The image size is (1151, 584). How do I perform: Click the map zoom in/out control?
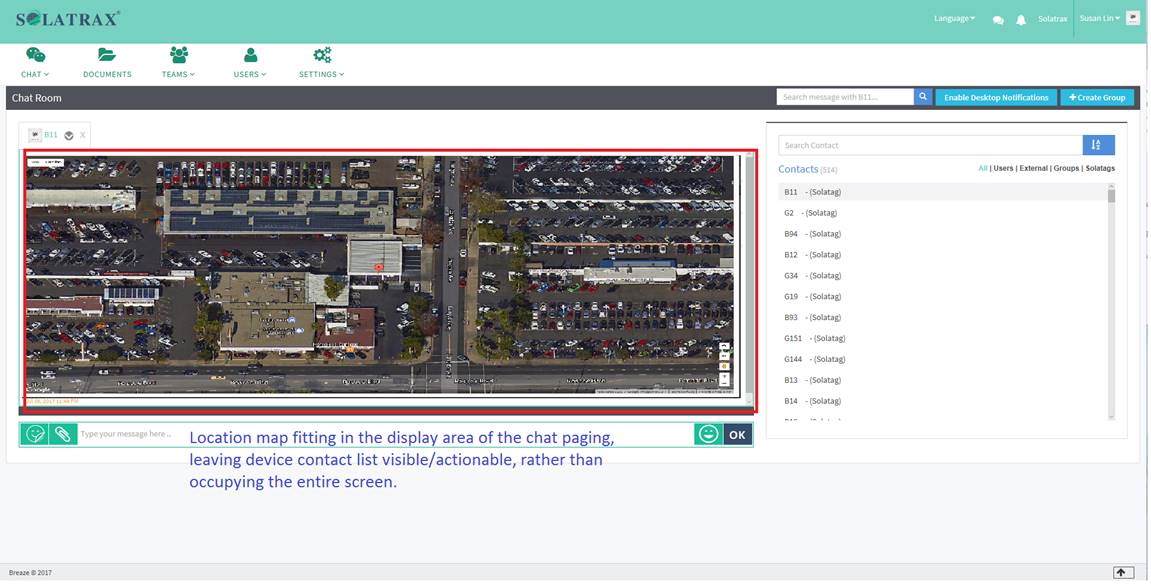click(725, 379)
